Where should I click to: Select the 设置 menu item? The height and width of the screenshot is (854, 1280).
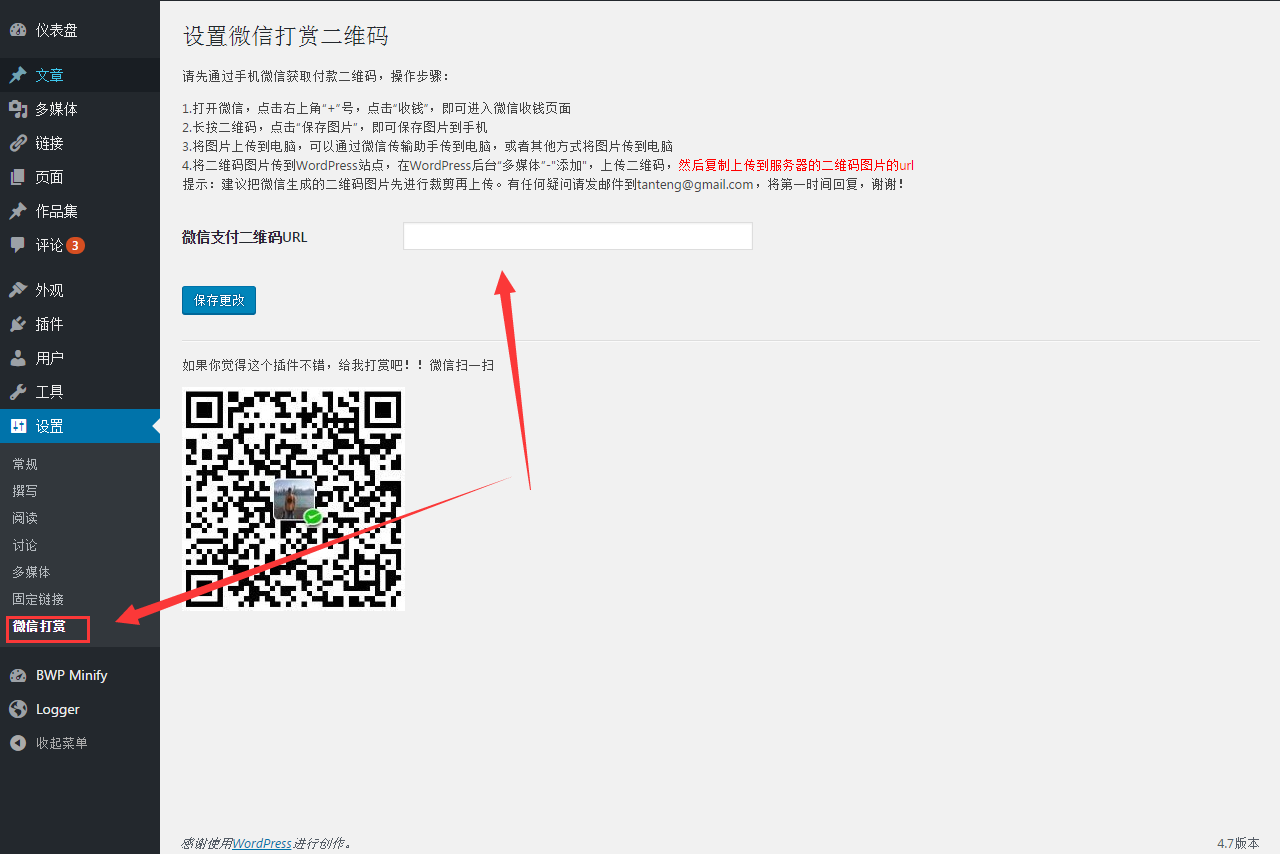tap(80, 426)
